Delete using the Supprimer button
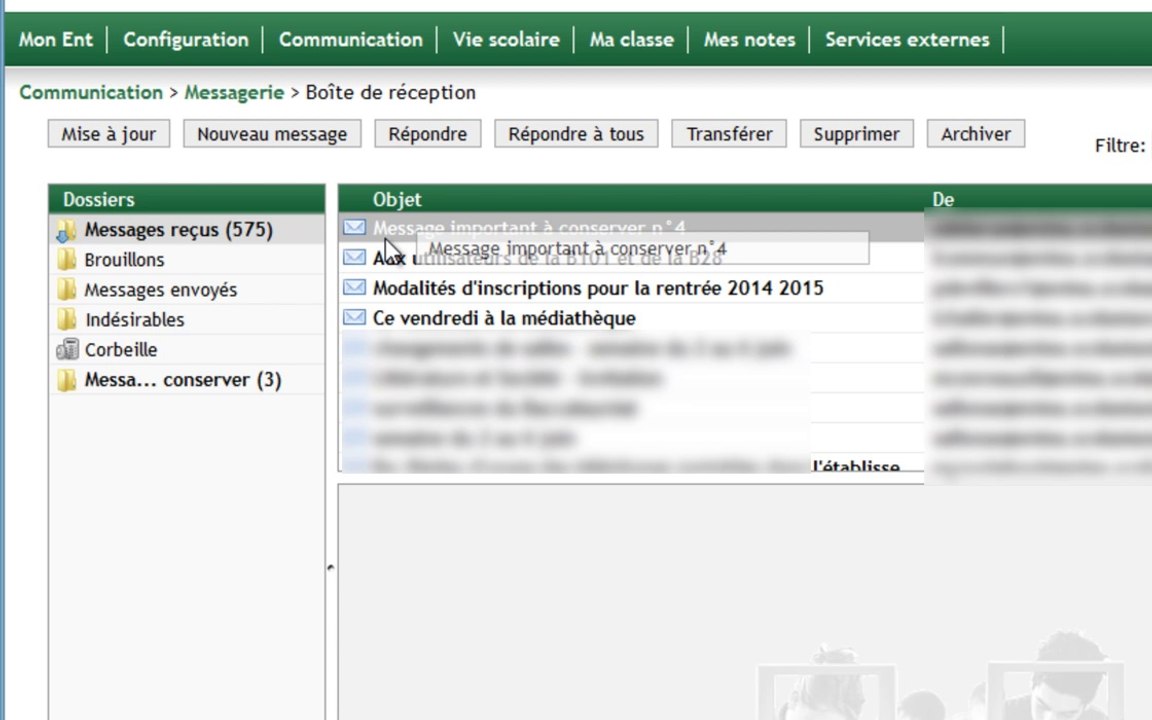 pyautogui.click(x=857, y=134)
